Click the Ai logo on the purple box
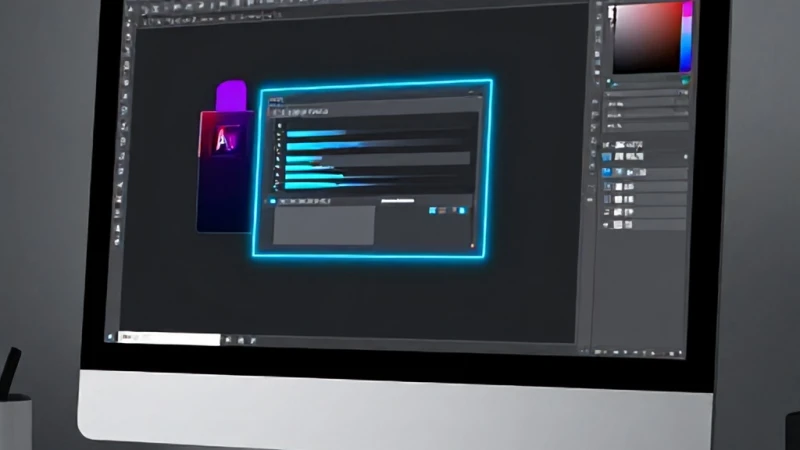 [226, 139]
